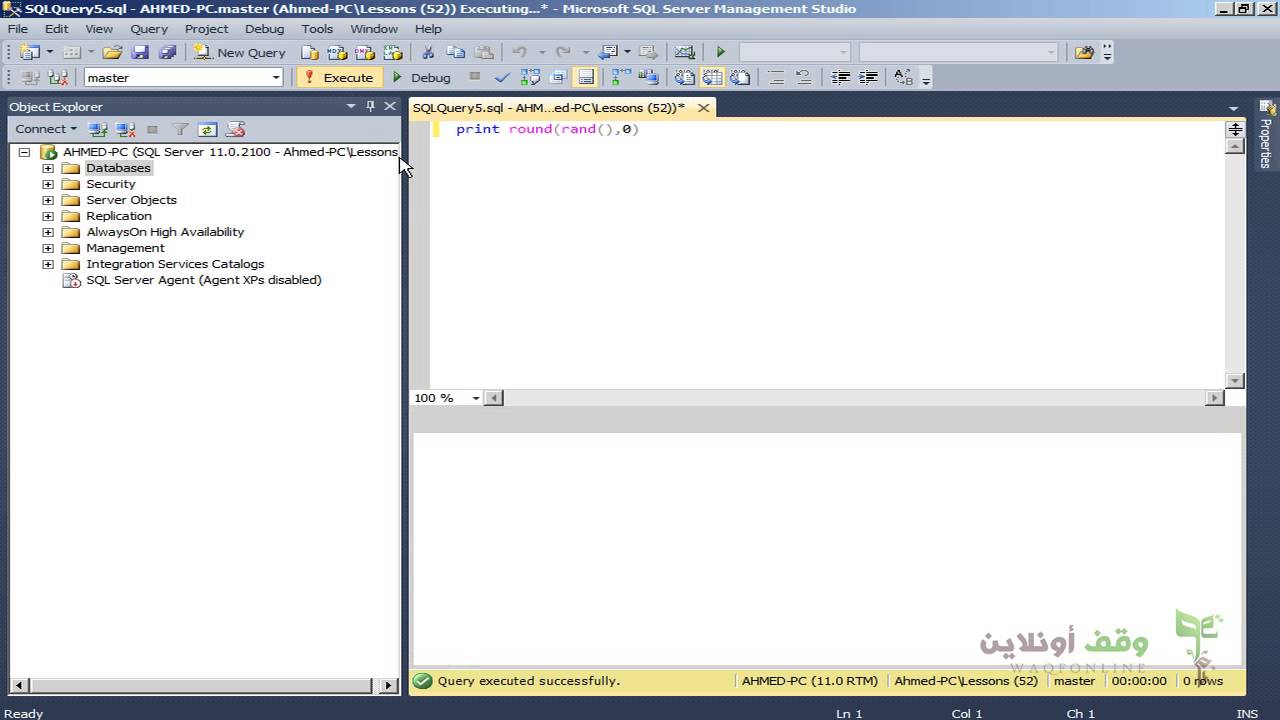Select Results to Grid option
This screenshot has width=1280, height=720.
(x=712, y=77)
